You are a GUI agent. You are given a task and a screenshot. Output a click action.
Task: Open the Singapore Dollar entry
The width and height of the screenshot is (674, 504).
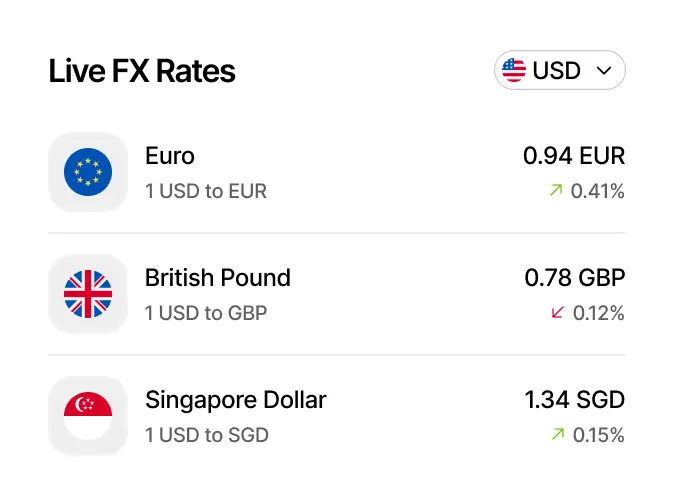point(236,400)
